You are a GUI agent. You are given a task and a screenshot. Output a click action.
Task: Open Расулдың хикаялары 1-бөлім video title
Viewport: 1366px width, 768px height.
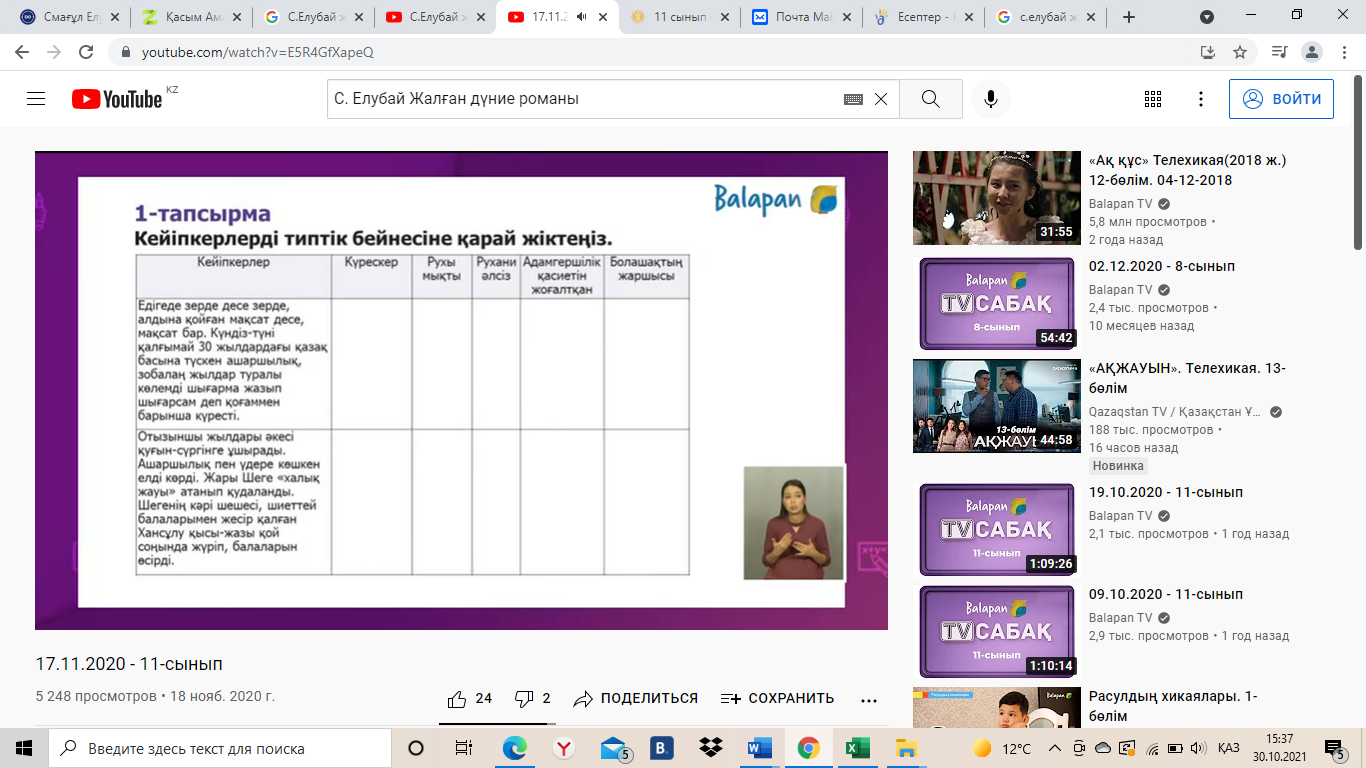1173,706
